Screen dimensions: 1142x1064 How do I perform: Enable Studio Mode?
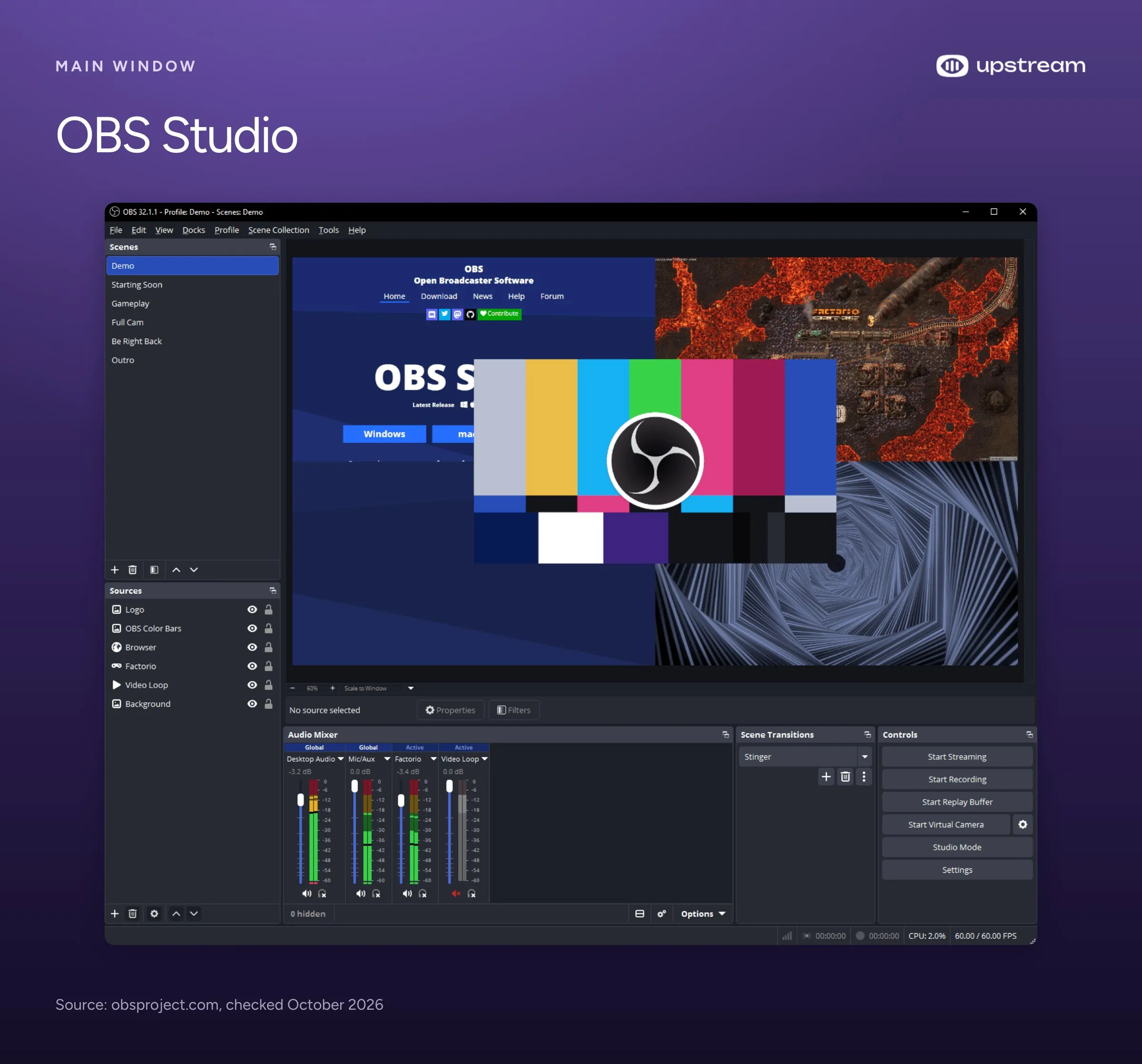click(x=957, y=847)
